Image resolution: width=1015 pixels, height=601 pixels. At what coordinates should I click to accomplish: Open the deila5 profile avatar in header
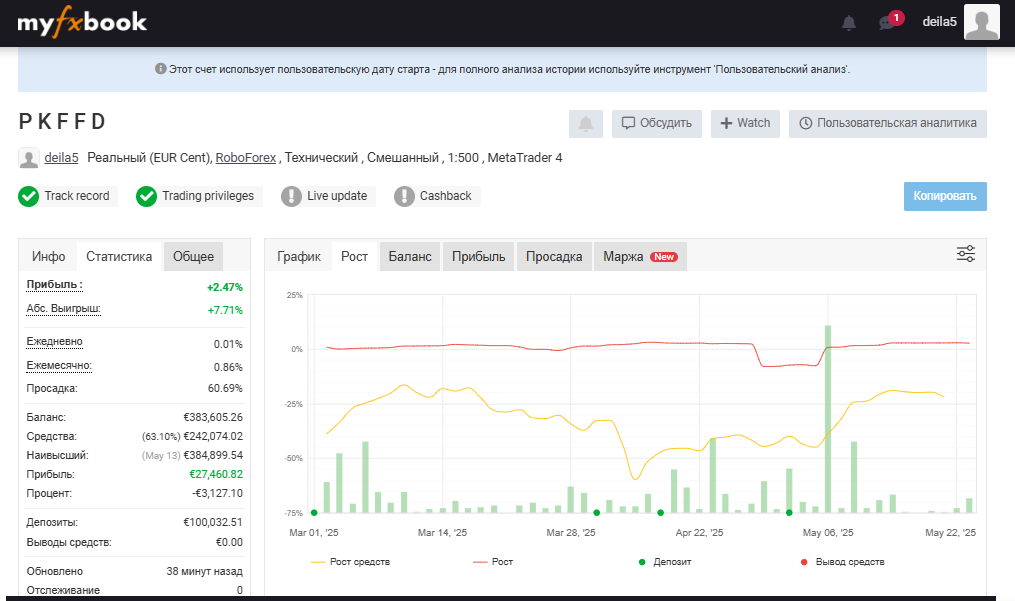tap(981, 22)
